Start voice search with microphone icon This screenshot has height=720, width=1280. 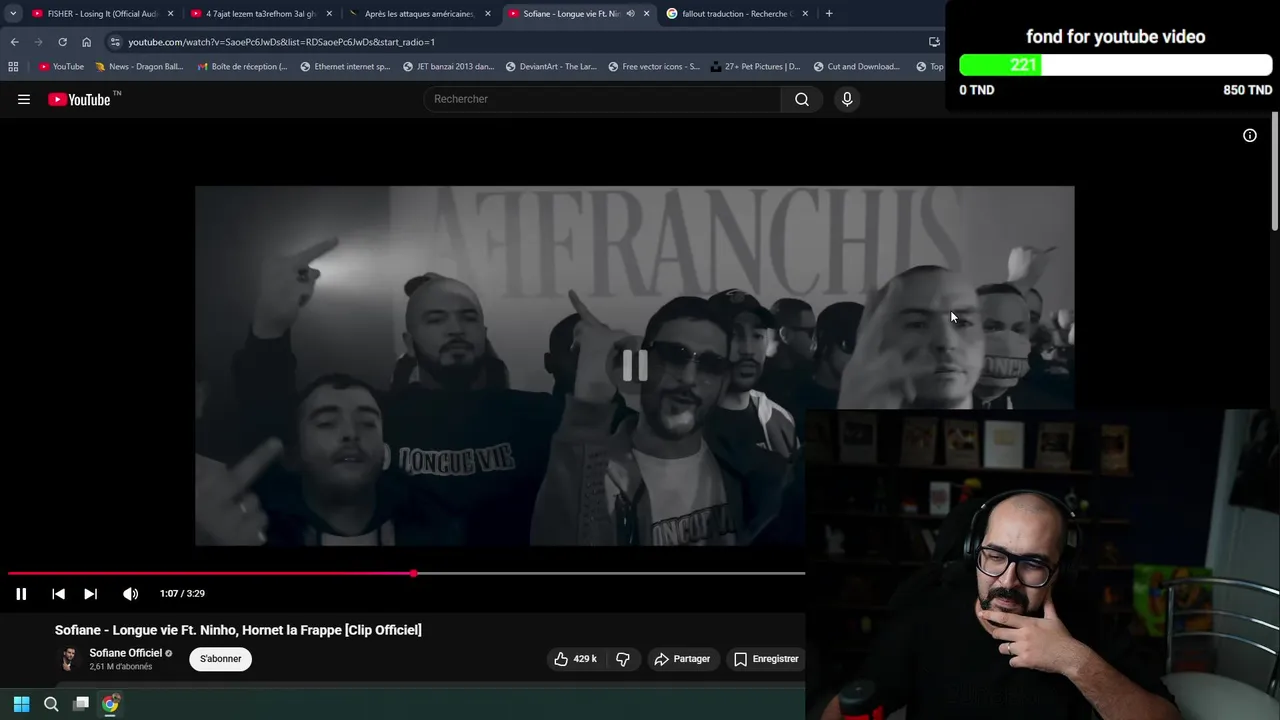[847, 99]
